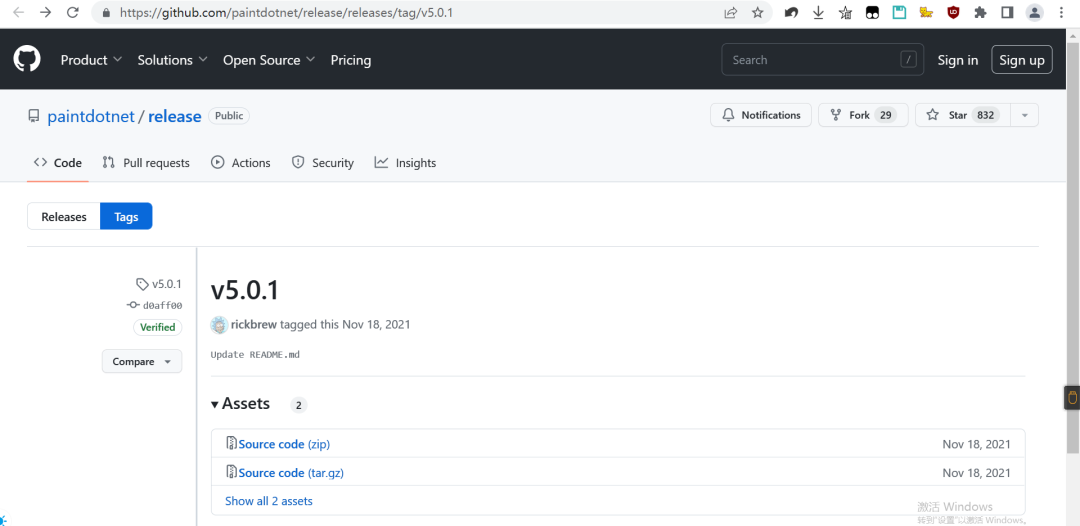Click the v5.0.1 release heading
The width and height of the screenshot is (1080, 526).
pyautogui.click(x=245, y=290)
